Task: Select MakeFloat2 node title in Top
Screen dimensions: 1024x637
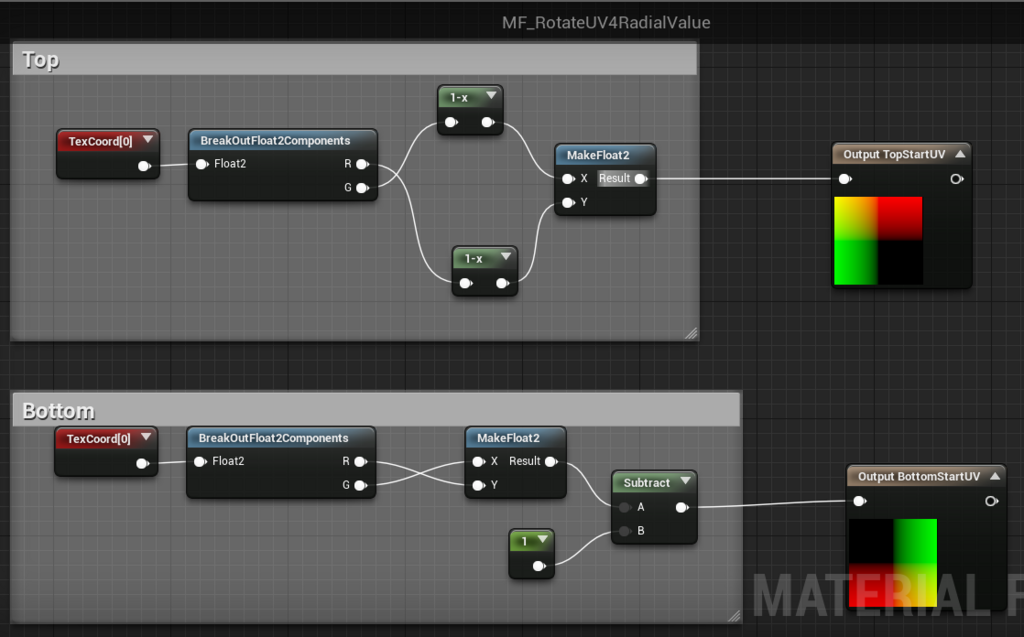Action: pyautogui.click(x=598, y=155)
